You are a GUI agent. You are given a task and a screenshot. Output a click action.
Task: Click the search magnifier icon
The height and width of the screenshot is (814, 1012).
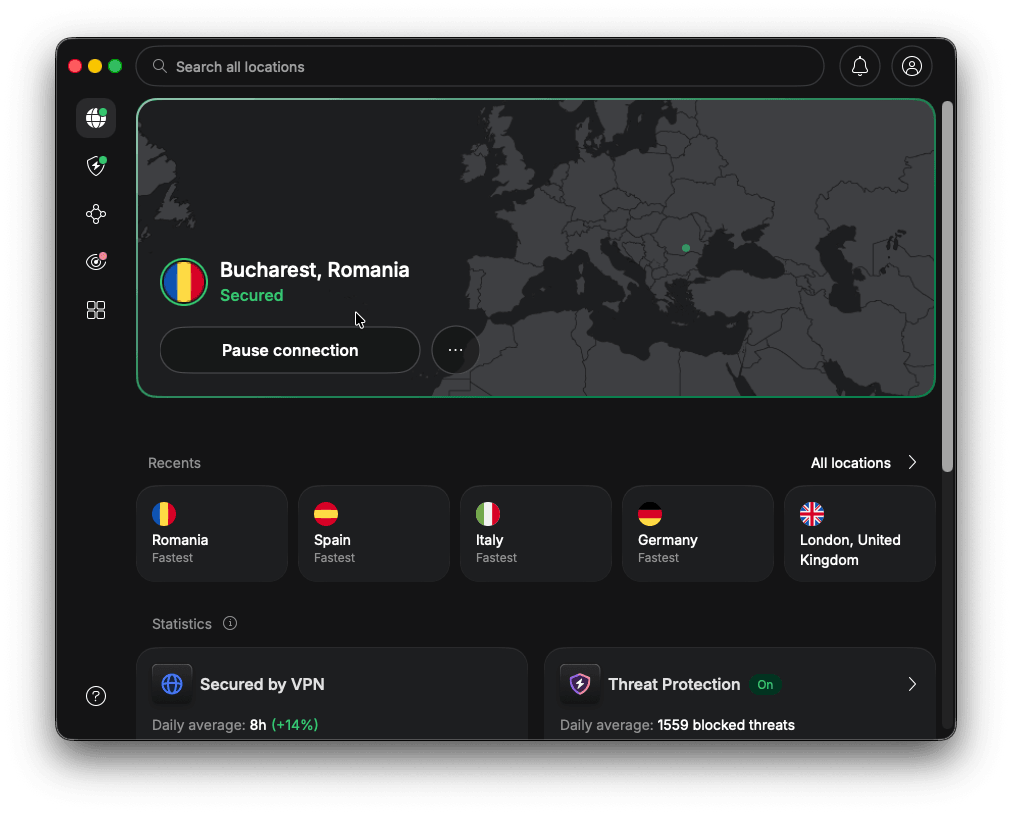pyautogui.click(x=159, y=66)
